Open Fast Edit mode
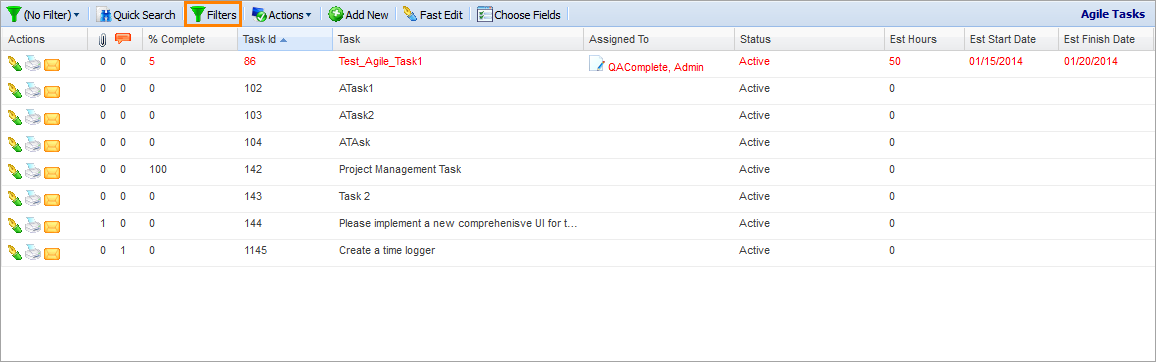1156x362 pixels. [x=434, y=15]
